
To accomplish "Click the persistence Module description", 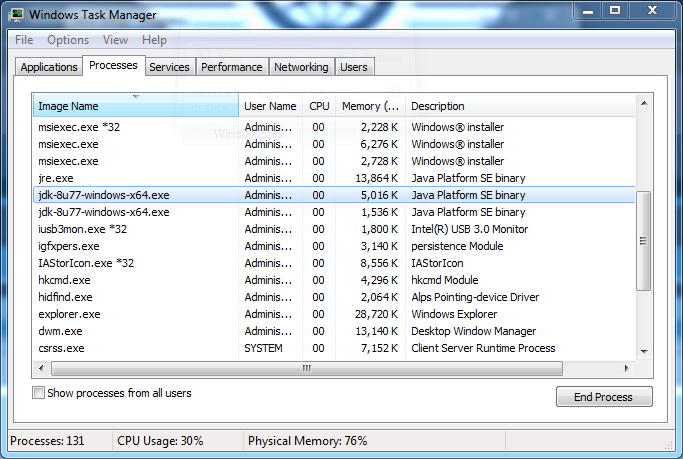I will click(x=457, y=246).
